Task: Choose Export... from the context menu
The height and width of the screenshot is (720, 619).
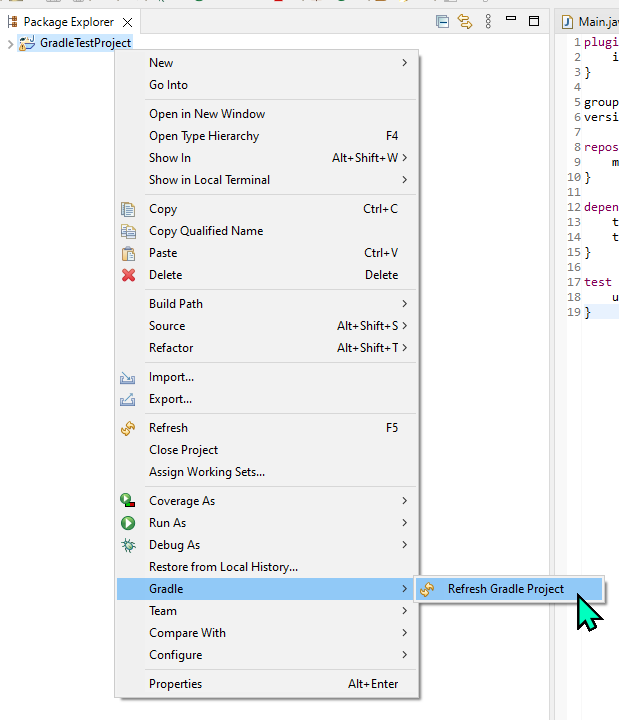Action: click(x=267, y=399)
